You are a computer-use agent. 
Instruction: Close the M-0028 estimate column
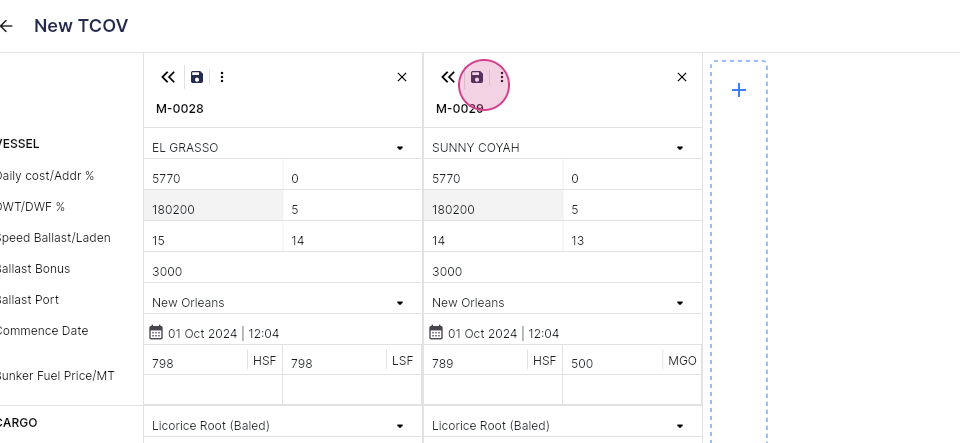point(402,77)
